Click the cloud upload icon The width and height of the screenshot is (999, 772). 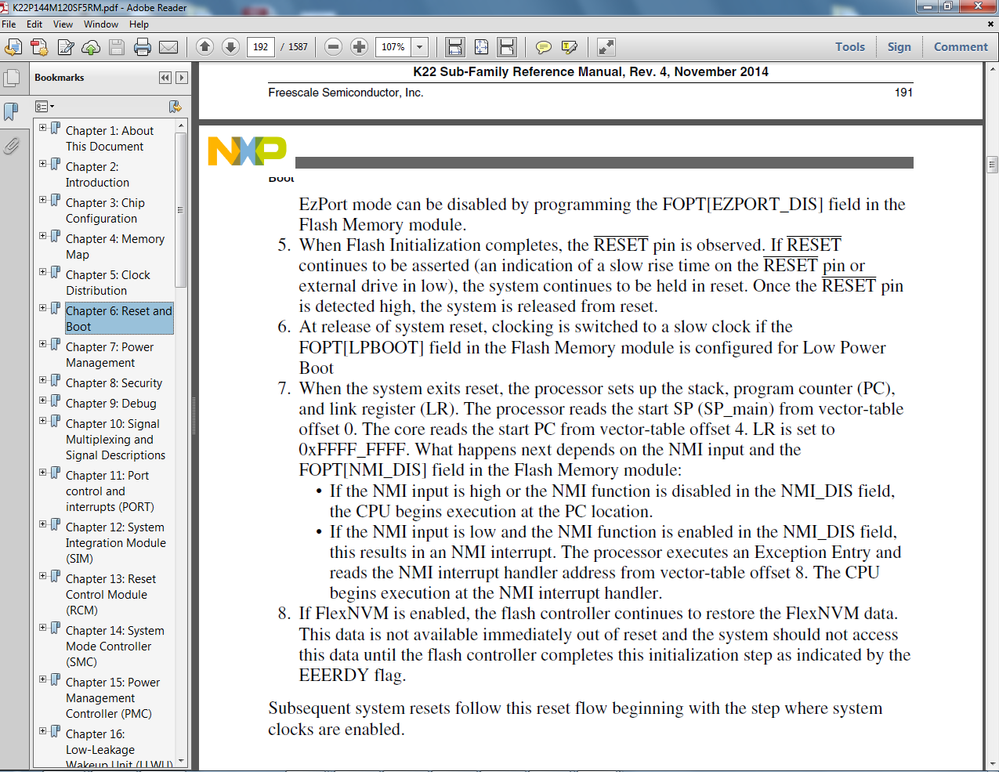(x=90, y=47)
